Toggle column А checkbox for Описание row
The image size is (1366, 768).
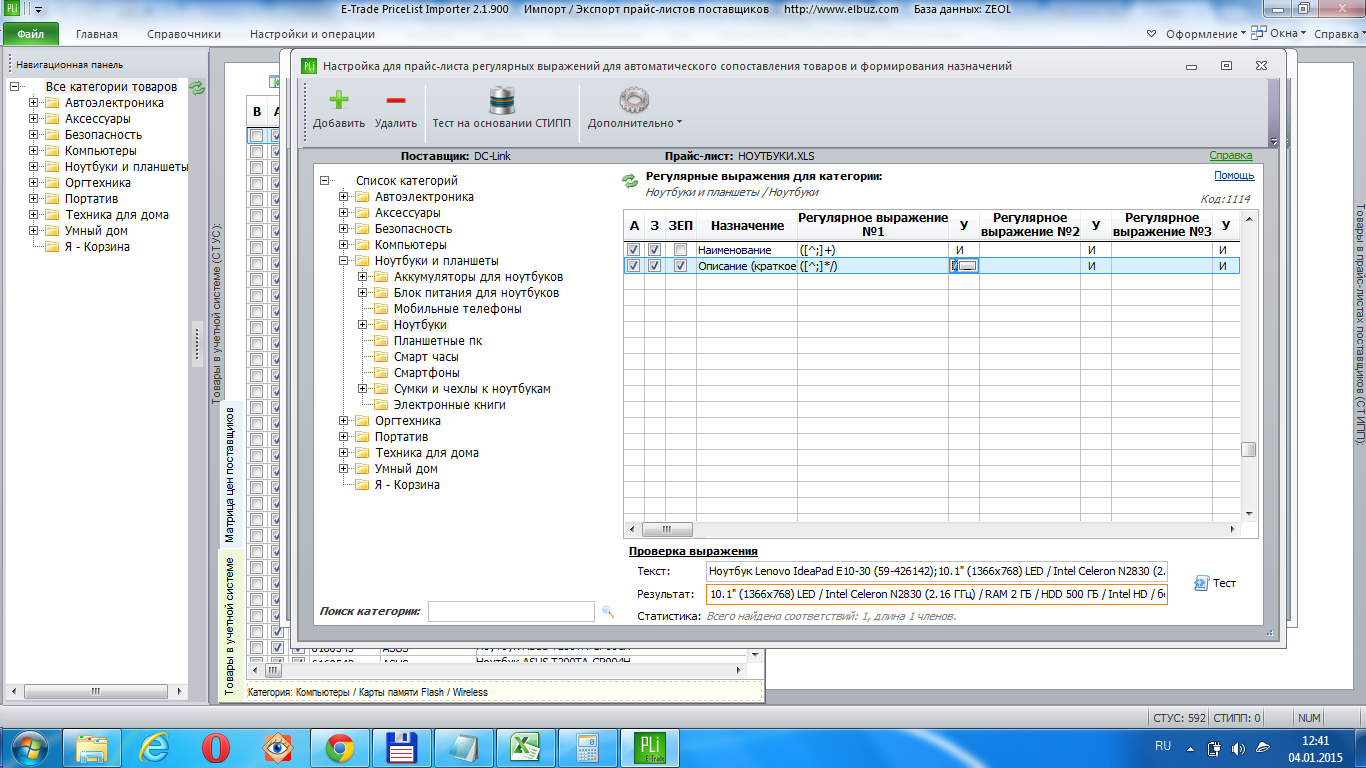633,266
